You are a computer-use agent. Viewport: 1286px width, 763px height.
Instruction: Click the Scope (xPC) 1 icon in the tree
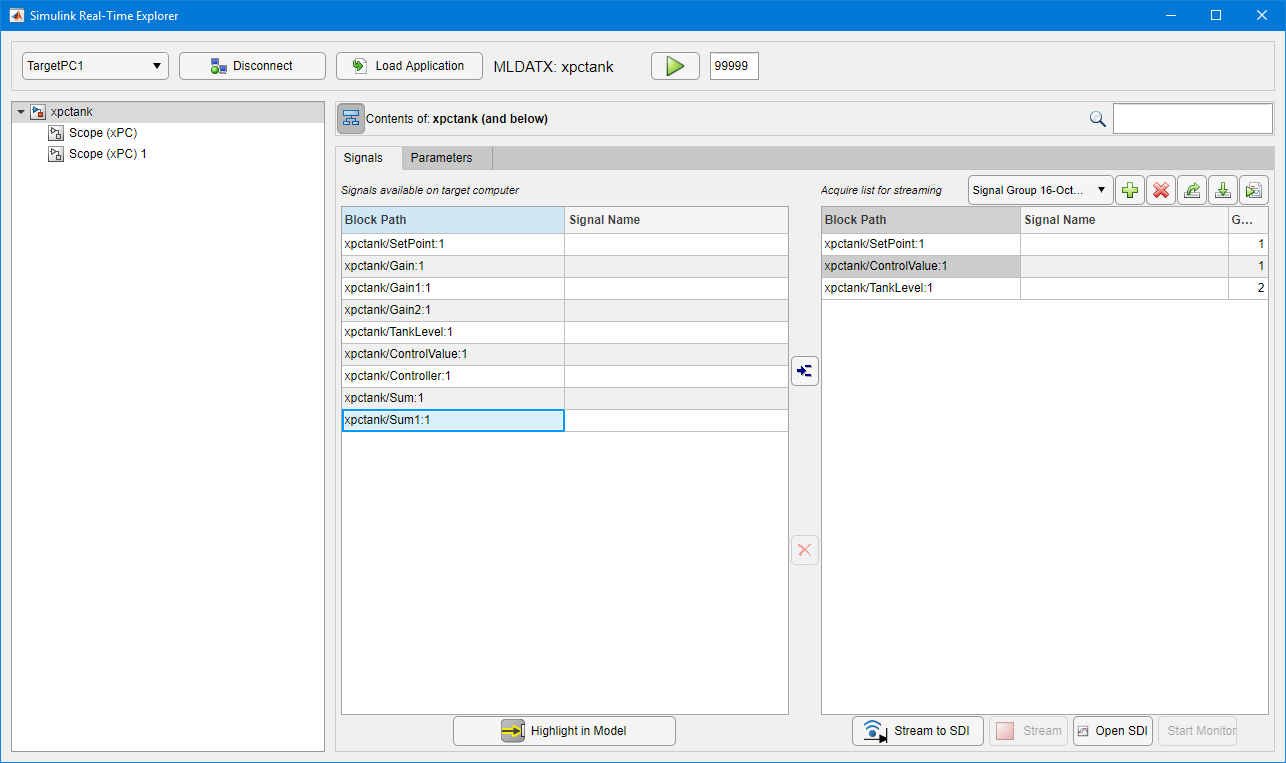(56, 154)
